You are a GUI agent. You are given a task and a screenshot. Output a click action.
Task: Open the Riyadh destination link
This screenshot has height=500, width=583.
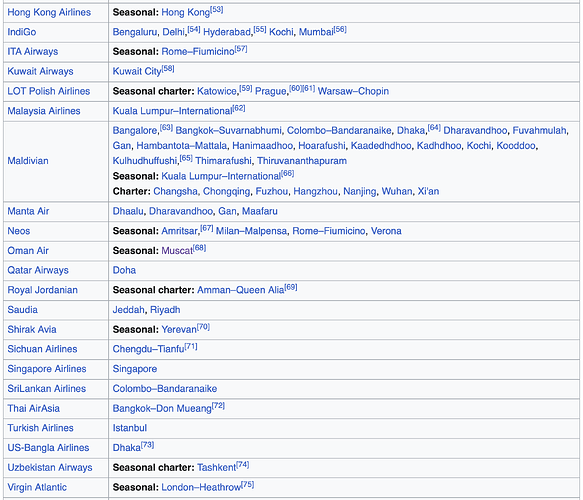[165, 310]
